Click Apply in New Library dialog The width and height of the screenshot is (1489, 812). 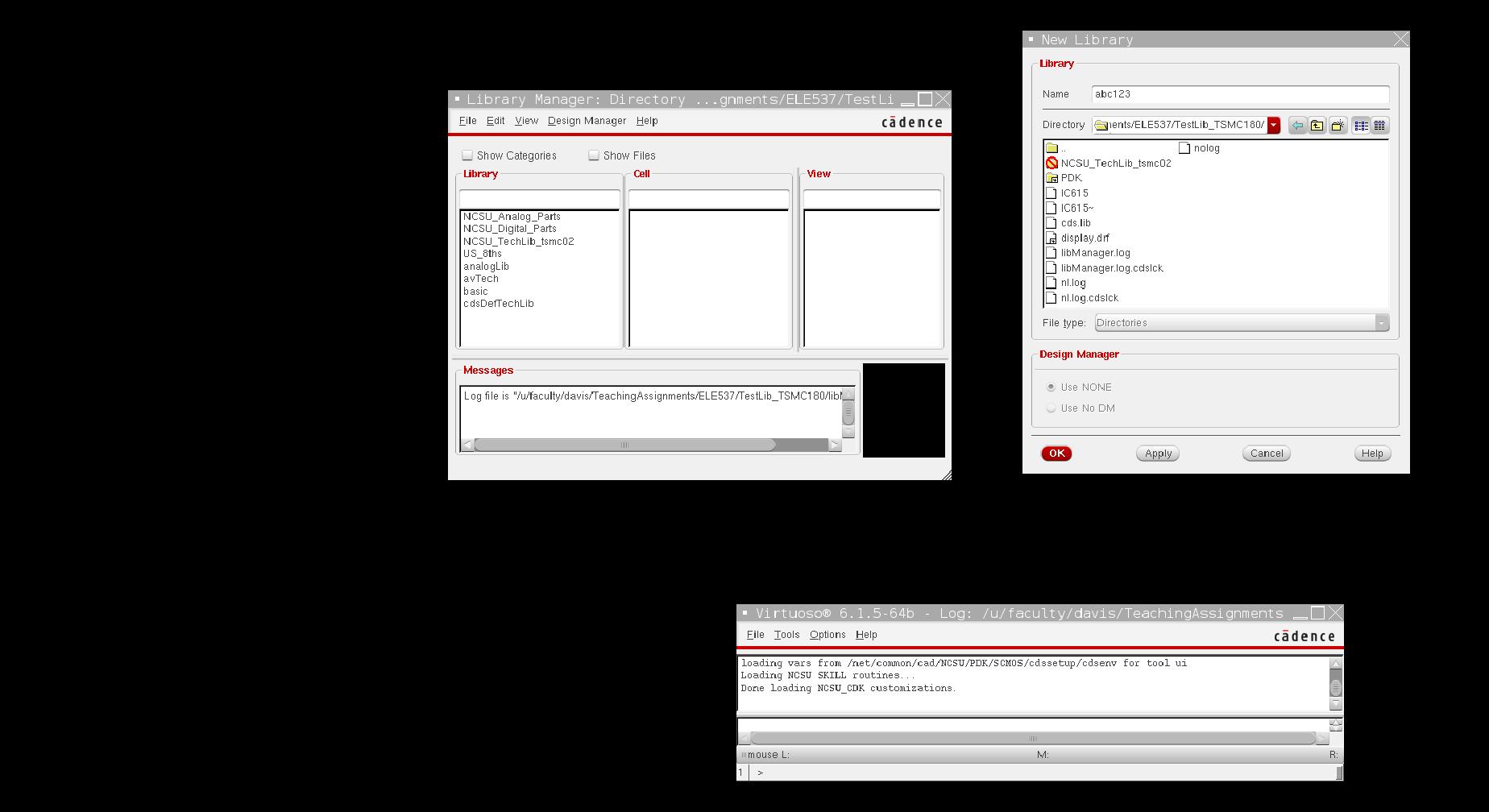[1158, 454]
